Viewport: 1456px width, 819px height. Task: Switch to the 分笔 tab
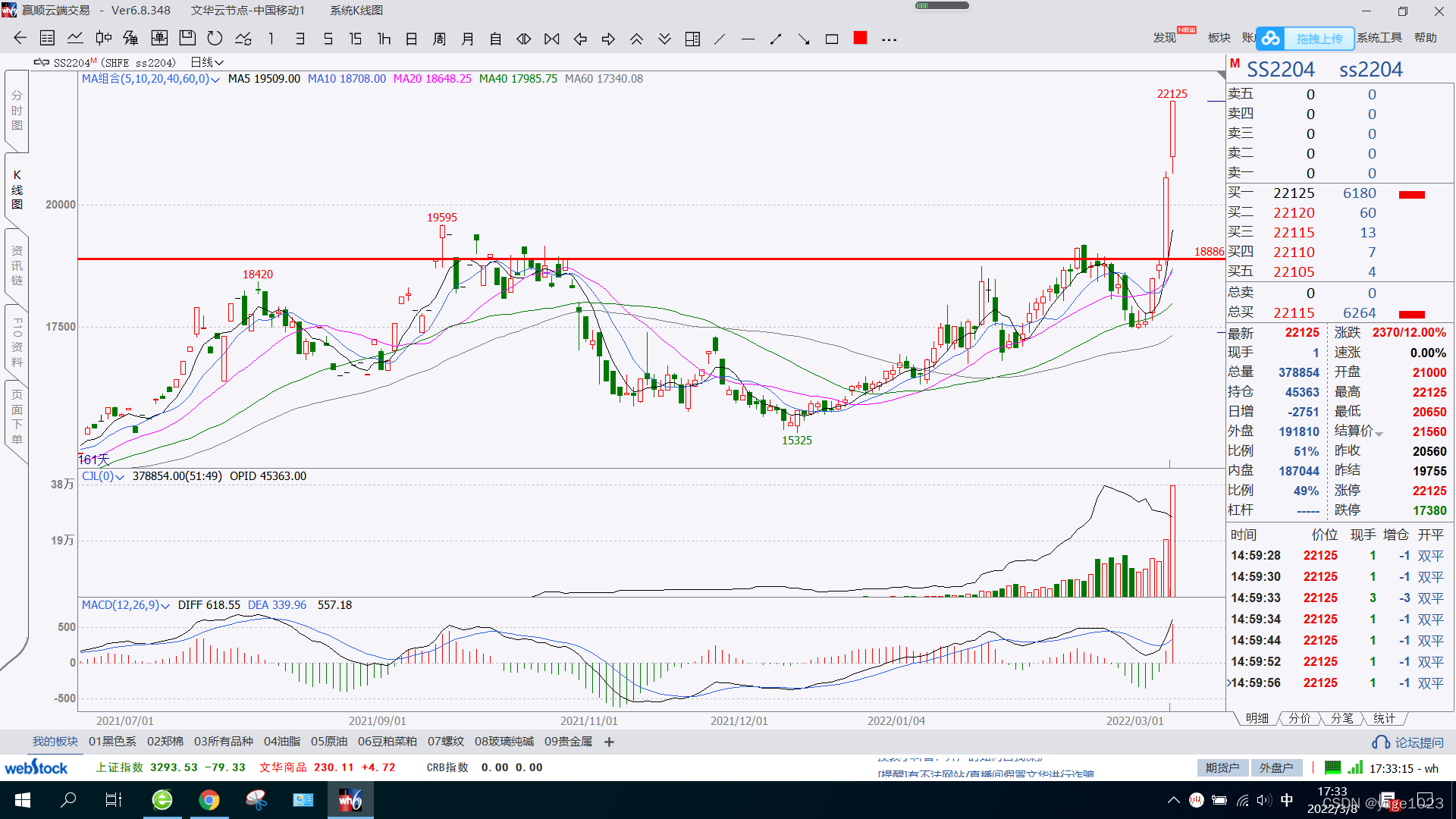(x=1342, y=718)
